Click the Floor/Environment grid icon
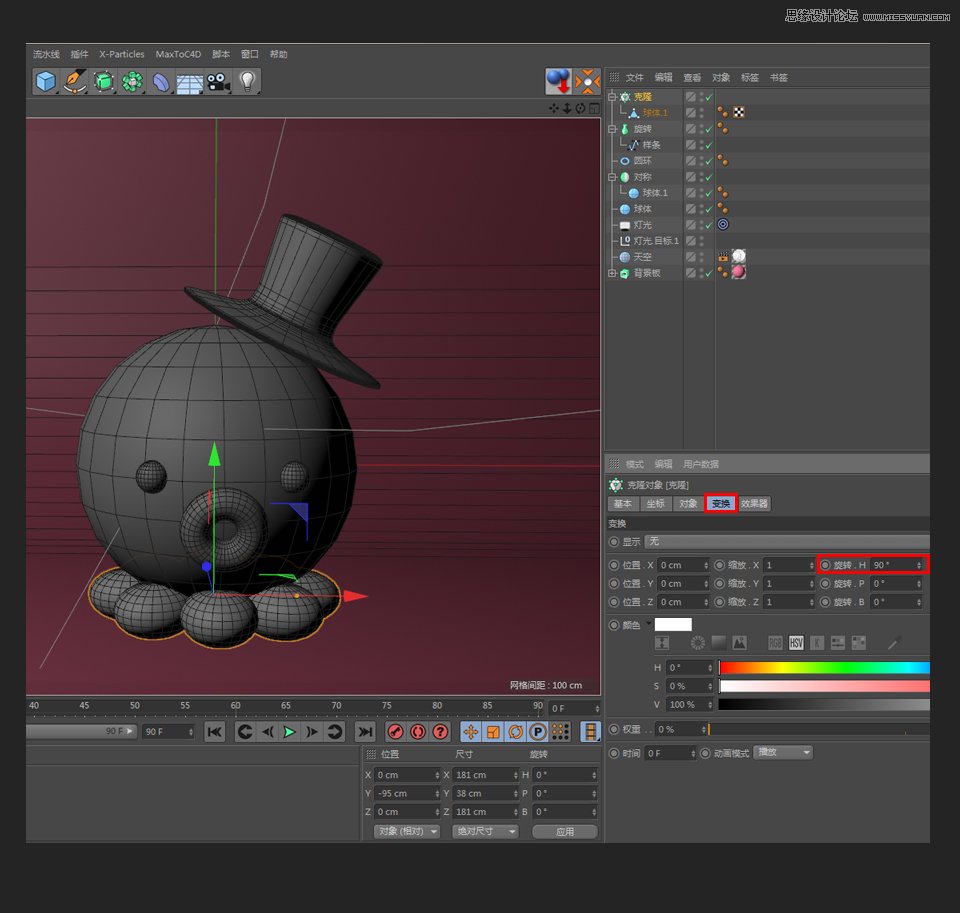The image size is (960, 913). point(190,82)
